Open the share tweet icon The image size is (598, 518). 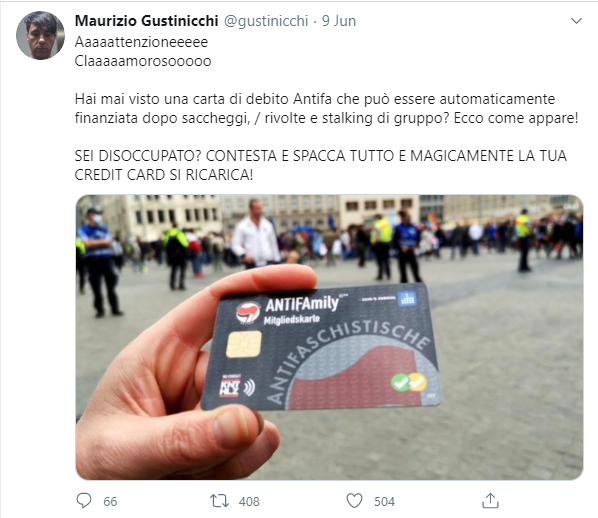[x=490, y=500]
